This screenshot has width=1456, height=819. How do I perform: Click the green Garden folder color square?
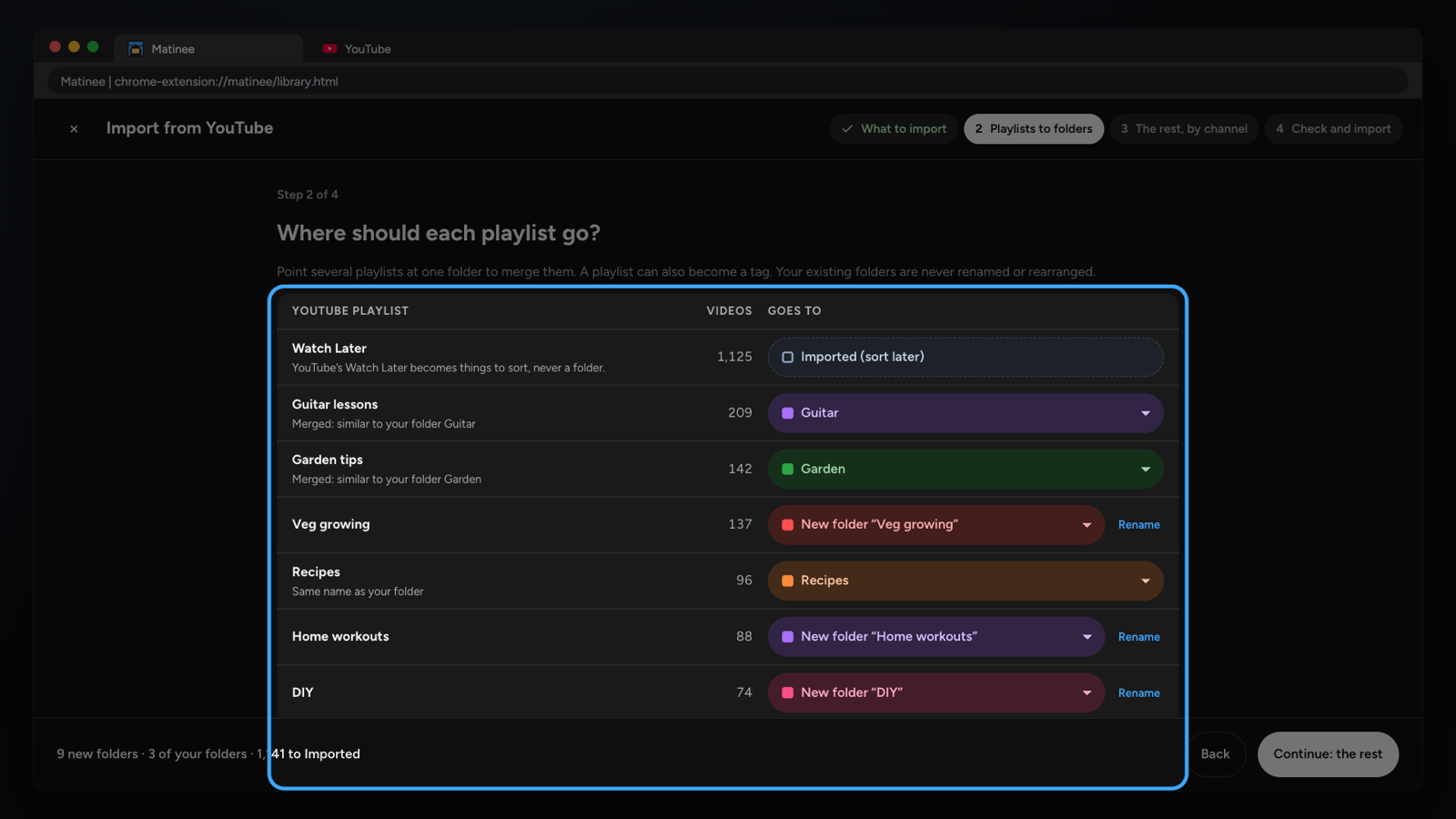(788, 470)
